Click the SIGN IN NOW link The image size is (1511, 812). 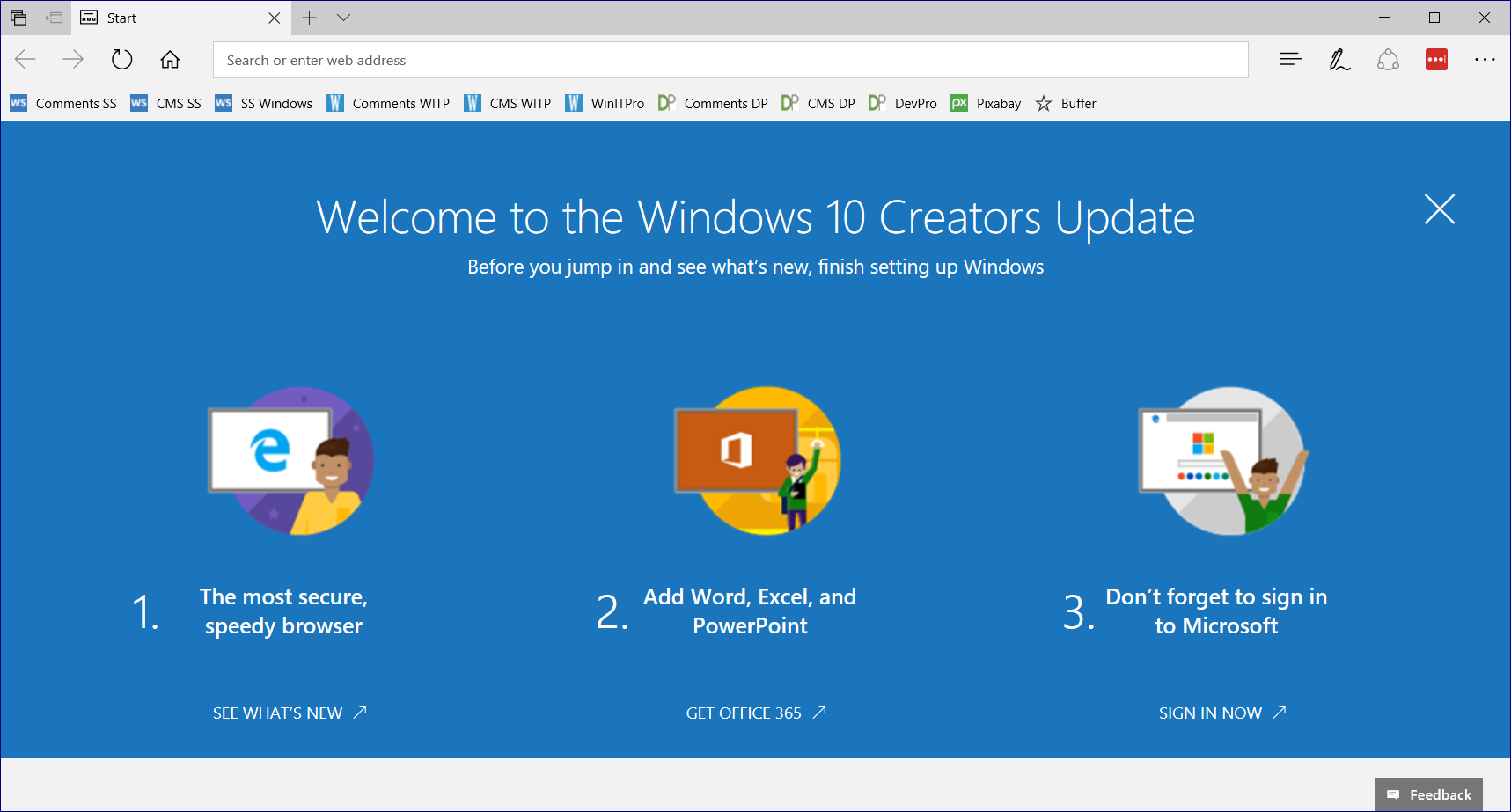click(x=1221, y=713)
